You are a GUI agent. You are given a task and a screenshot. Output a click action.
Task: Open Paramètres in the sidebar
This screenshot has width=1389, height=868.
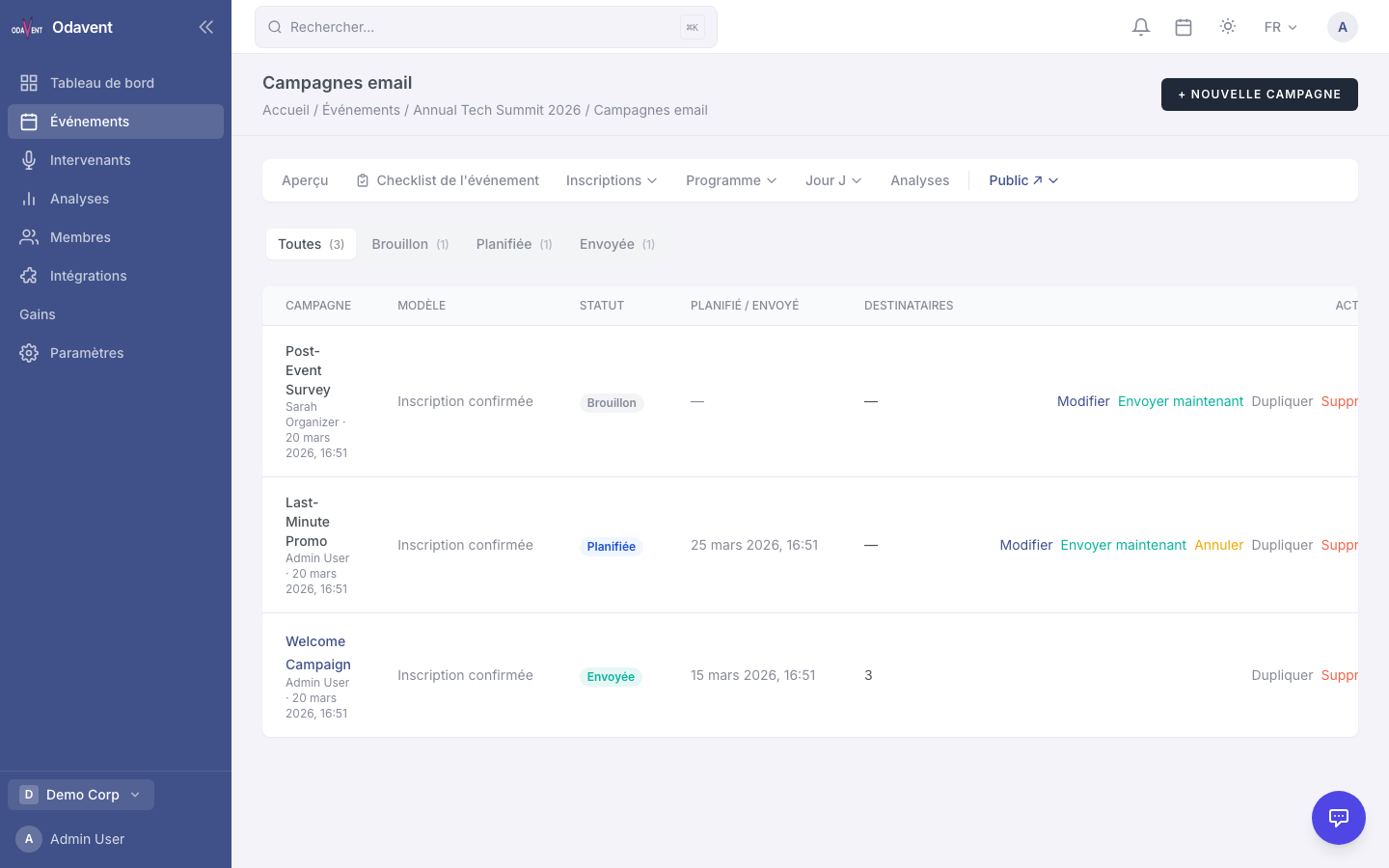(x=116, y=353)
